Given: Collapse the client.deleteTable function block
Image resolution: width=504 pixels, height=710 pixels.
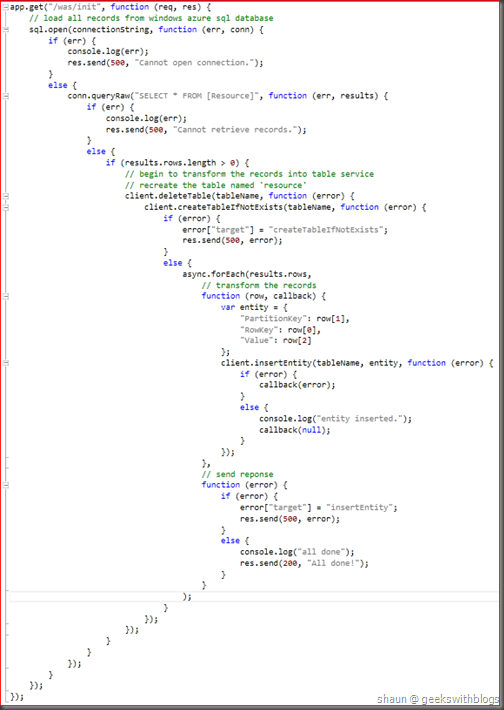Looking at the screenshot, I should (6, 196).
